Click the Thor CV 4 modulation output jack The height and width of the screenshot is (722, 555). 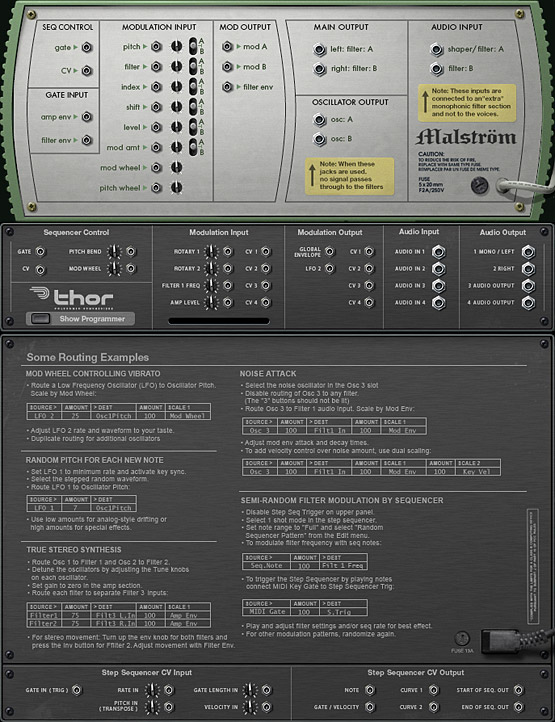click(x=369, y=303)
